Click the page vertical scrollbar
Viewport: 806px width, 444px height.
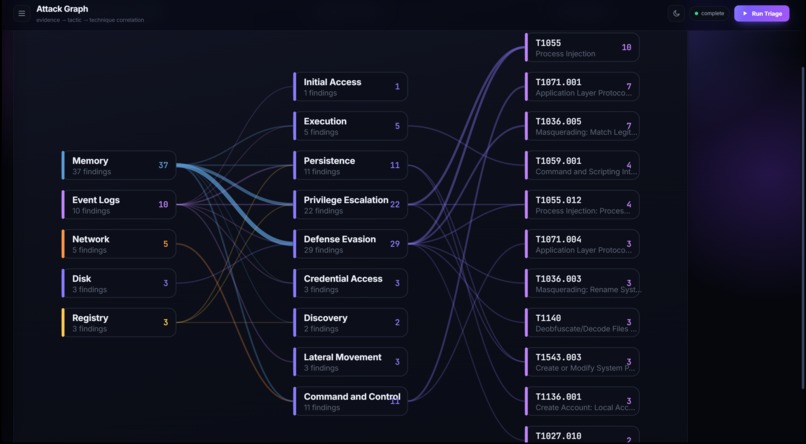click(803, 228)
